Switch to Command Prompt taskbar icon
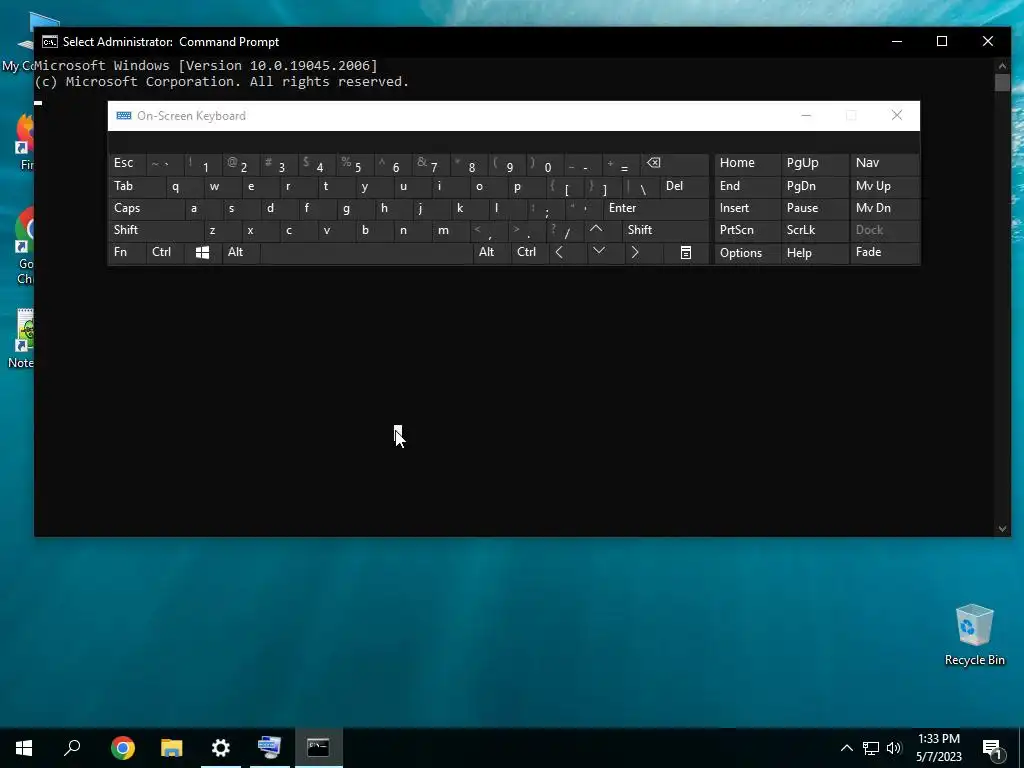This screenshot has width=1024, height=768. (x=319, y=748)
